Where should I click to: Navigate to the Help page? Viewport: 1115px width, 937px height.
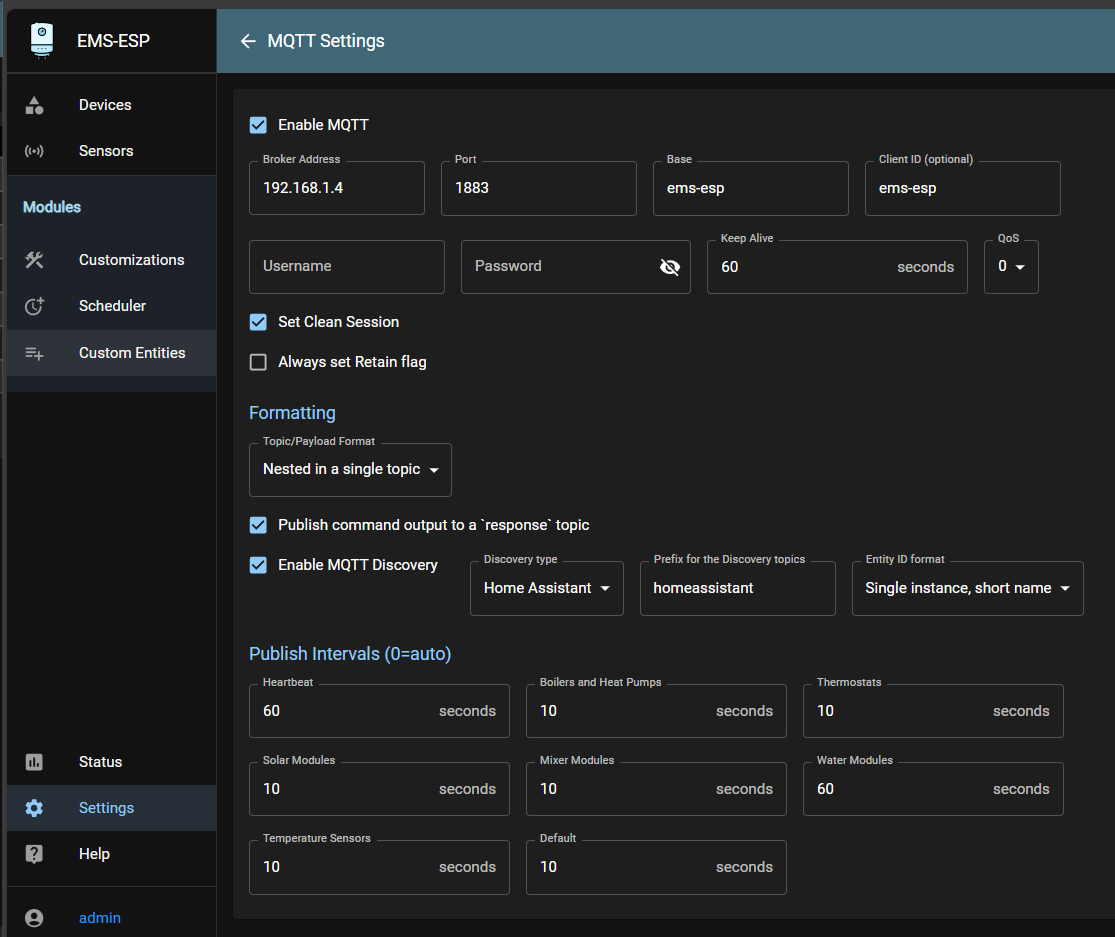(94, 853)
